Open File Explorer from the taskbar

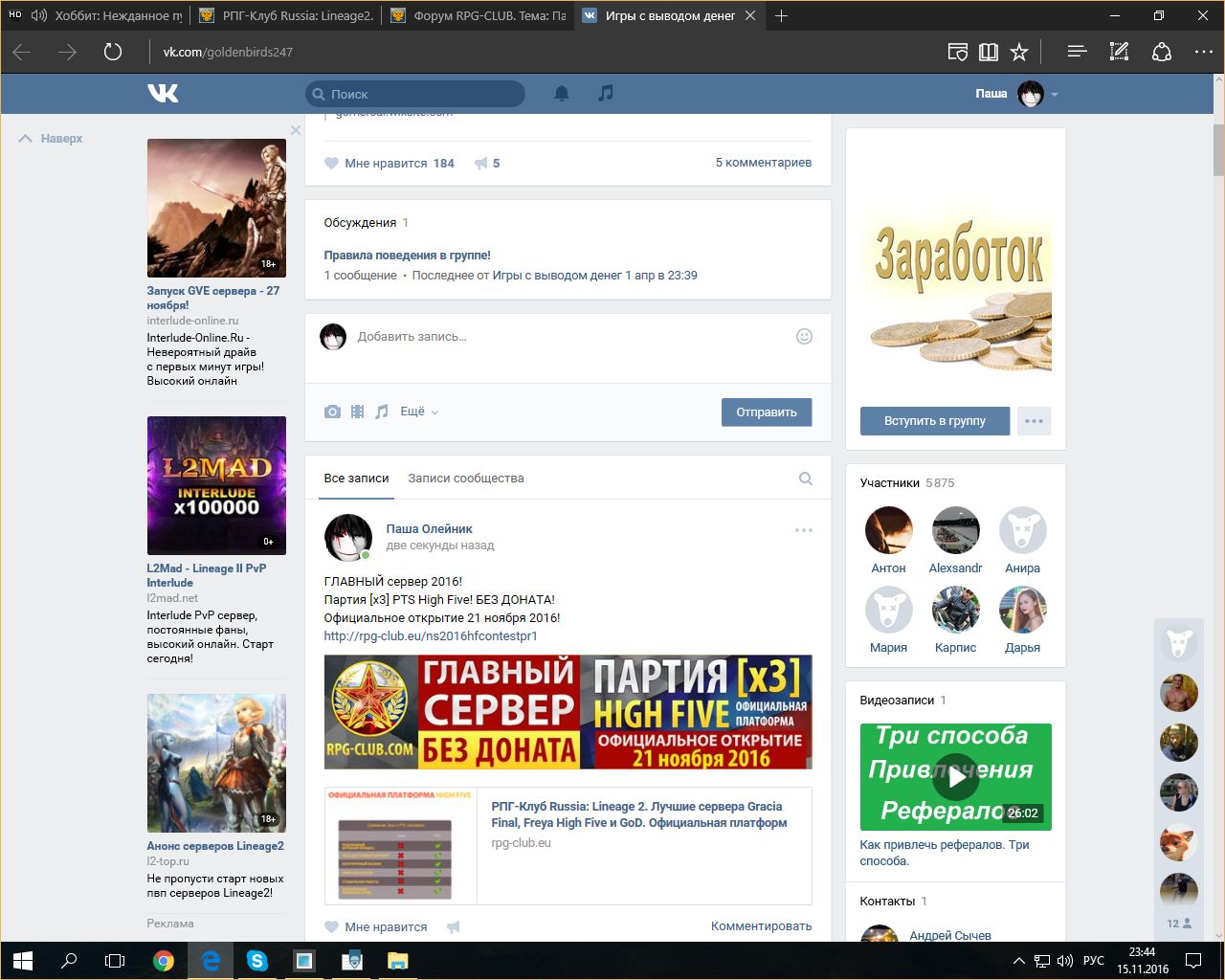coord(398,961)
